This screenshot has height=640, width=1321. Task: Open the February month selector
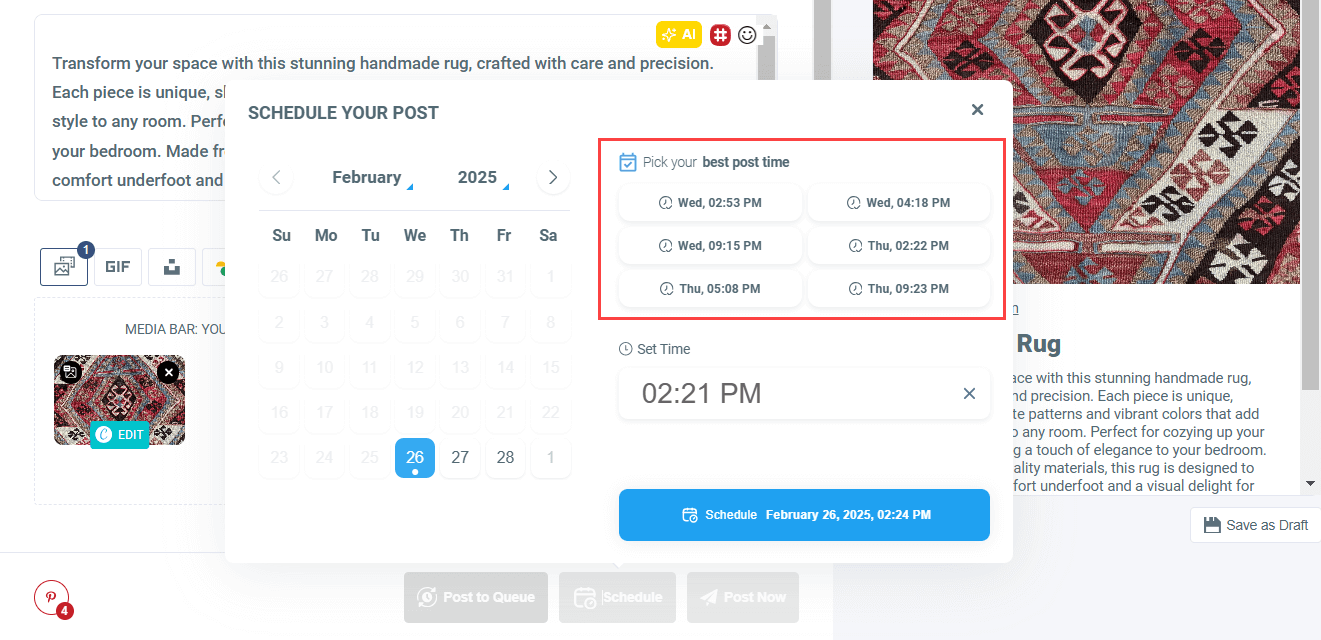368,177
